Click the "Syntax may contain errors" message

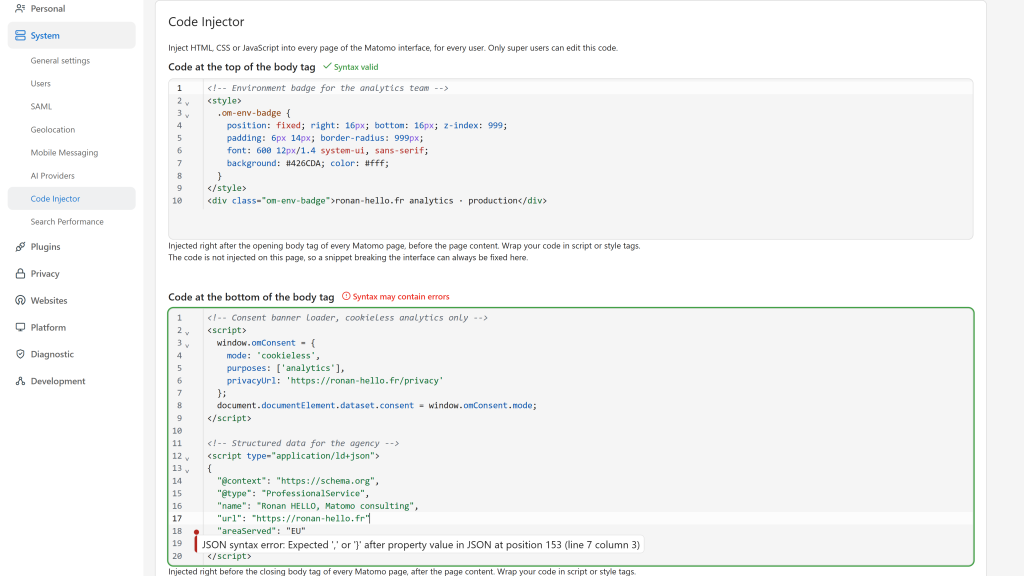tap(401, 296)
